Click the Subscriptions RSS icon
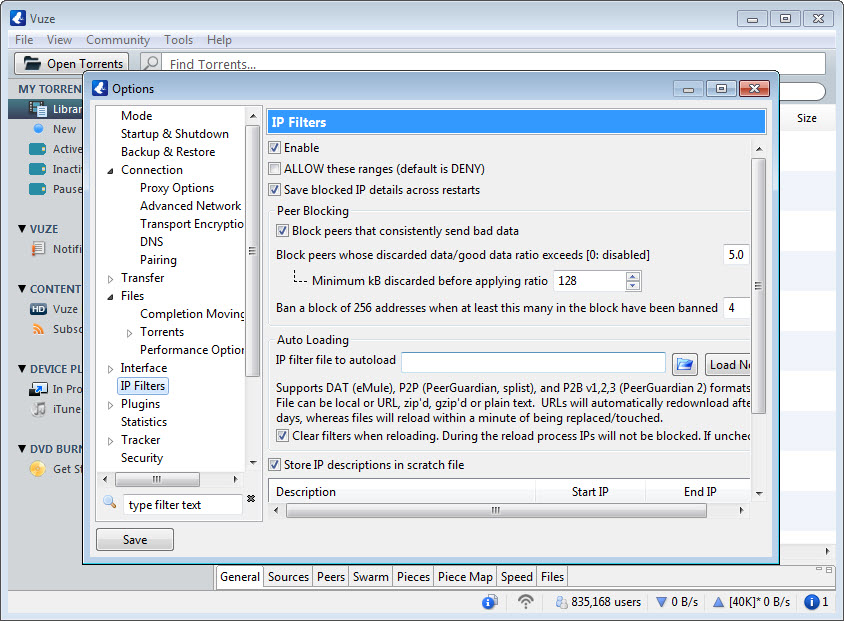844x621 pixels. pos(38,329)
